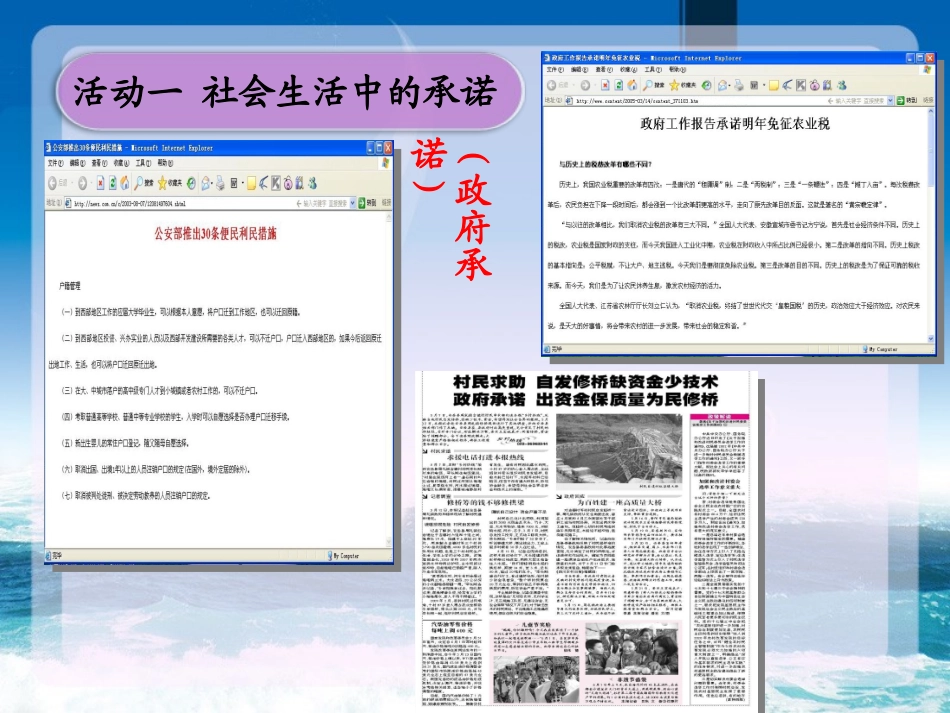
Task: Click the newspaper headline 村民求助 自发修桥缺资金少技术
Action: tap(585, 382)
